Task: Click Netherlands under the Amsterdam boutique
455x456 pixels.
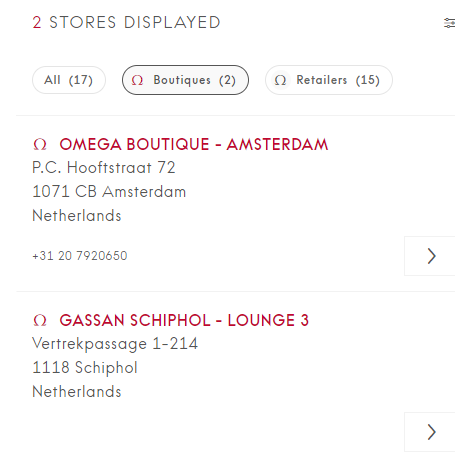Action: (x=77, y=215)
